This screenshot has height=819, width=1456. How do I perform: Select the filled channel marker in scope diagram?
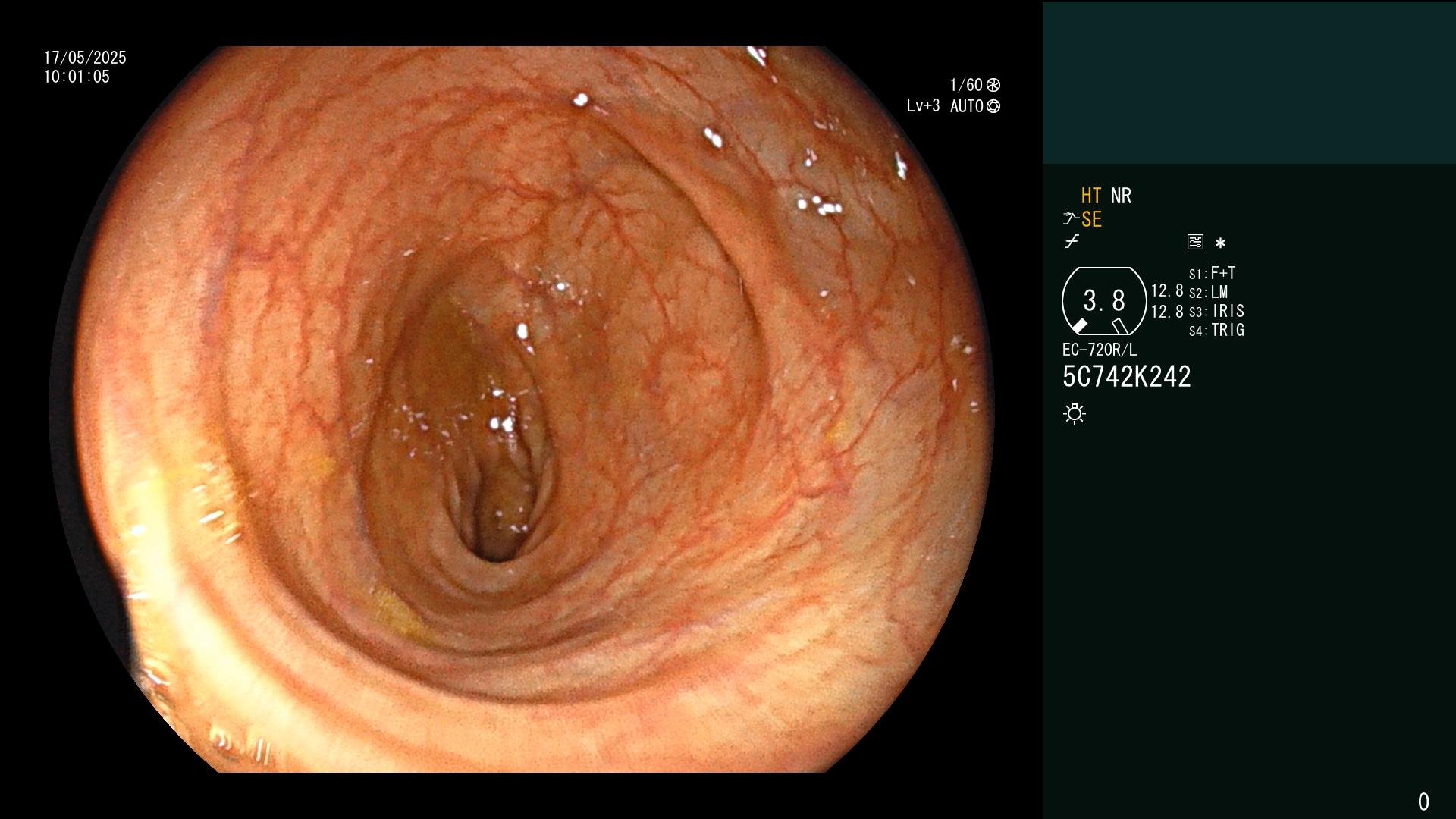tap(1080, 326)
